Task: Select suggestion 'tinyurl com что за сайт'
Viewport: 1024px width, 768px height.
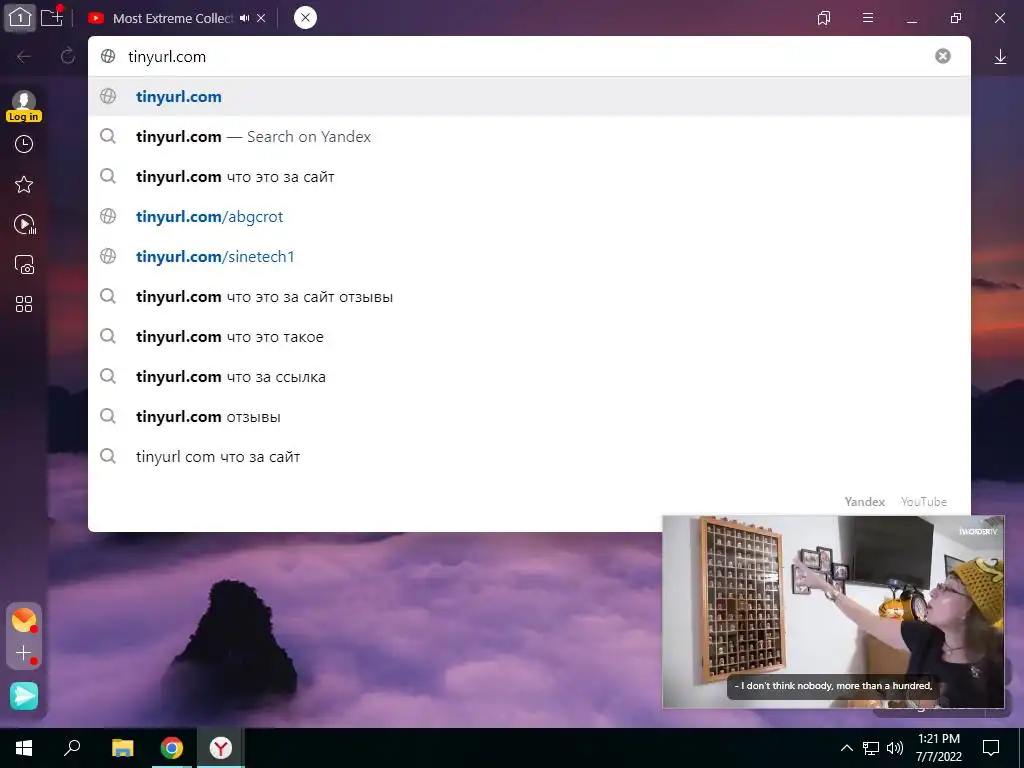Action: (x=529, y=456)
